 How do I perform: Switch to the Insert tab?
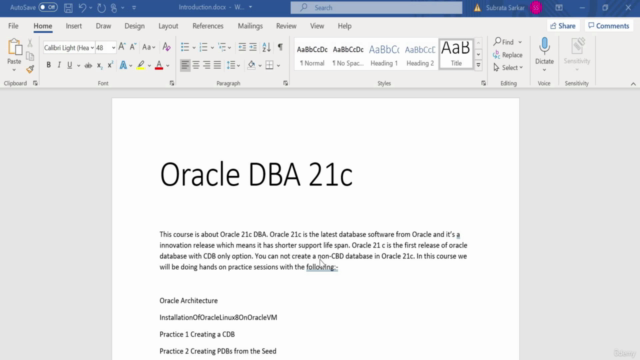point(74,26)
